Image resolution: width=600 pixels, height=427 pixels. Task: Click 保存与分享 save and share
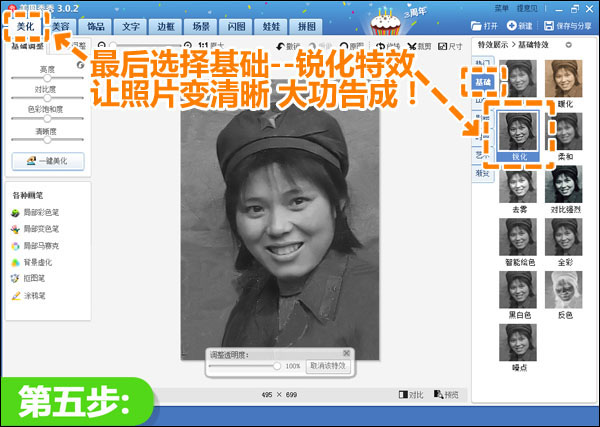pyautogui.click(x=567, y=25)
